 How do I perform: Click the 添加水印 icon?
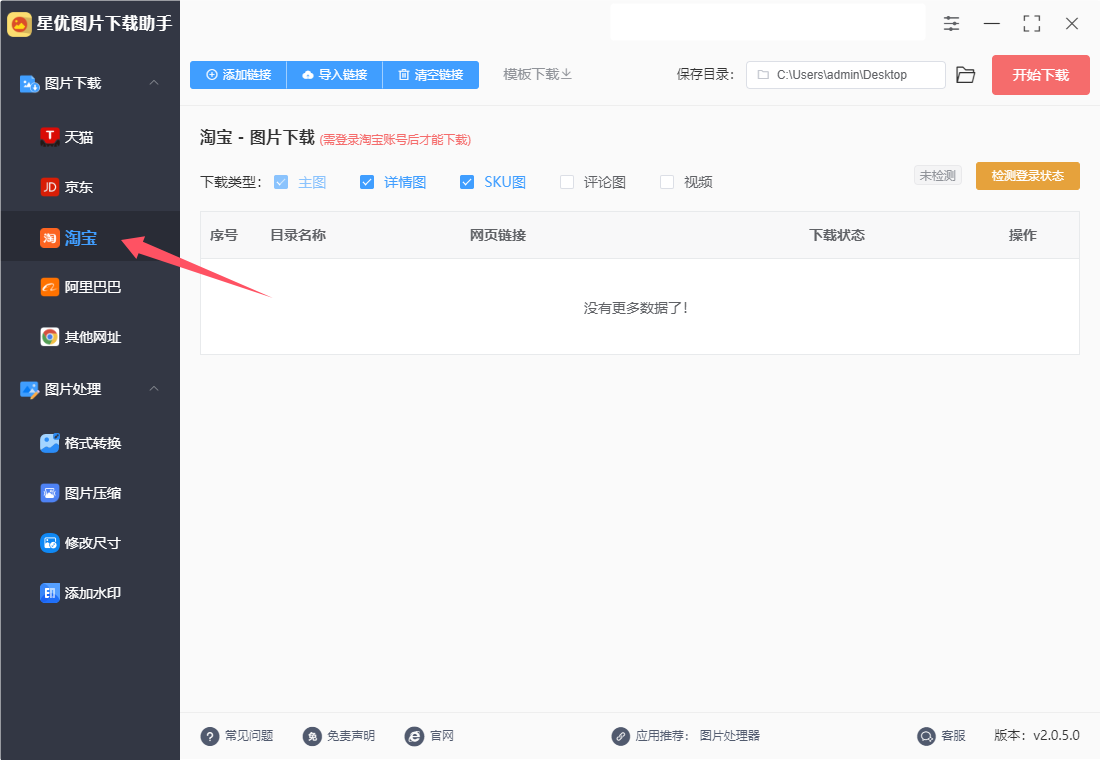tap(49, 593)
